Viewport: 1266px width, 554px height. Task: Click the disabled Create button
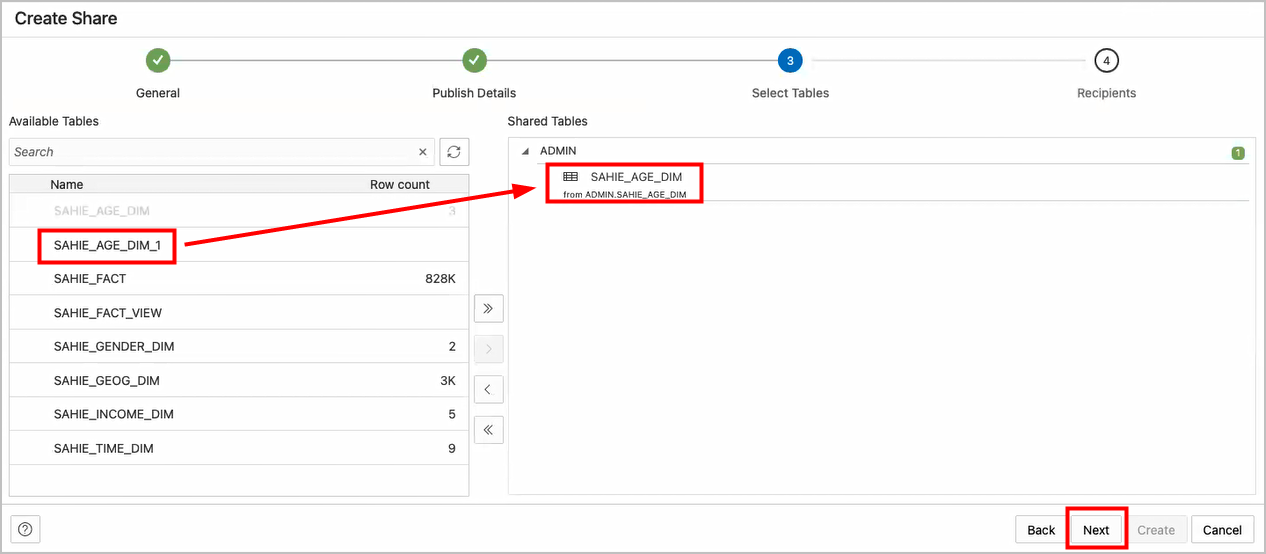[x=1156, y=530]
